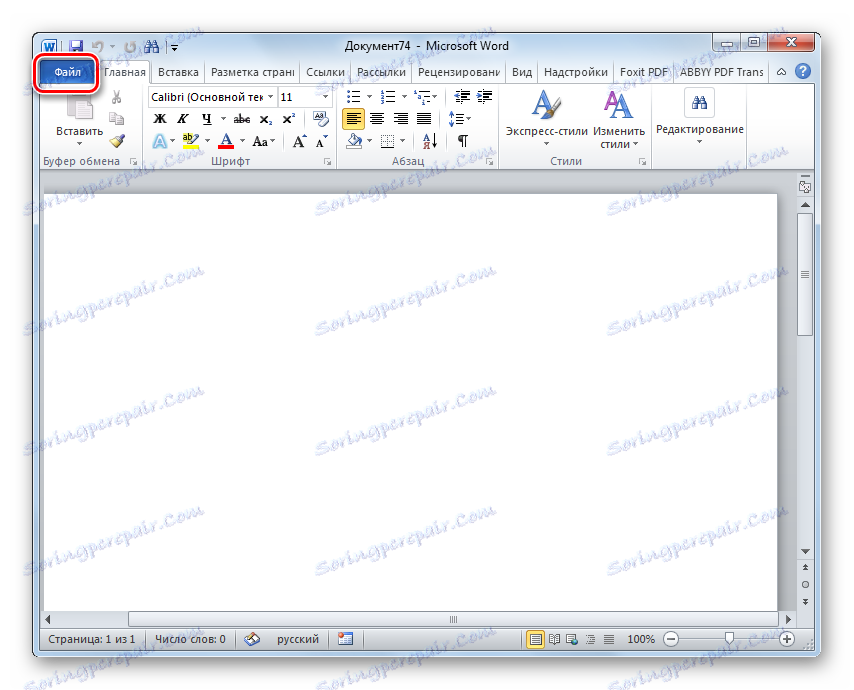Screen dimensions: 854x690
Task: Toggle bold (Ж) formatting
Action: coord(160,119)
